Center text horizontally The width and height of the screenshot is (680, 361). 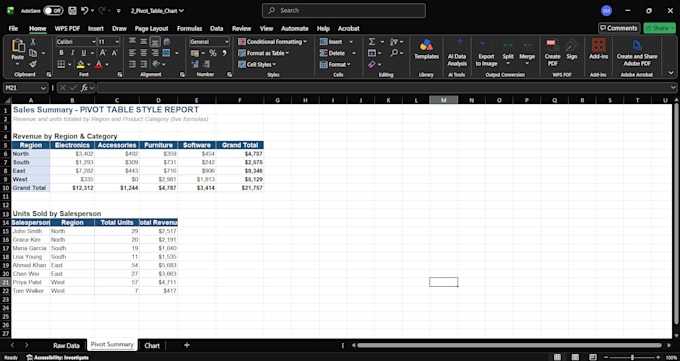pos(144,53)
